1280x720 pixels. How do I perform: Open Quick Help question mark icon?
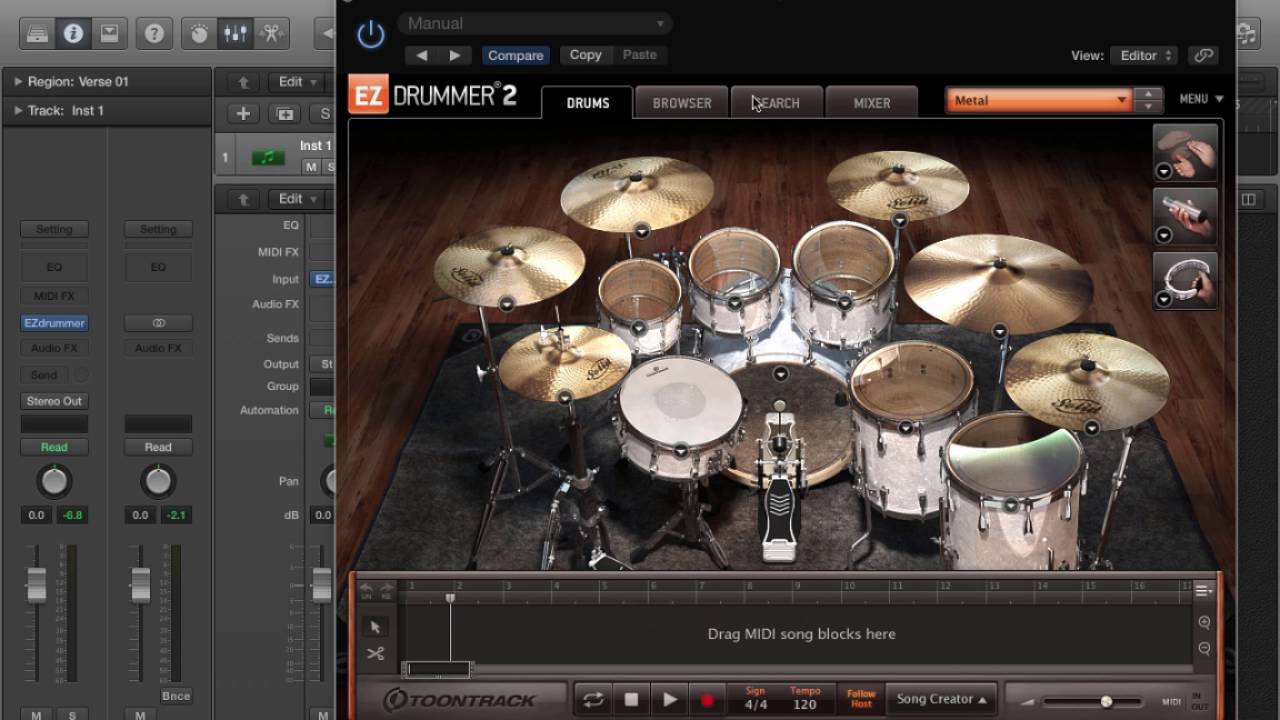154,33
